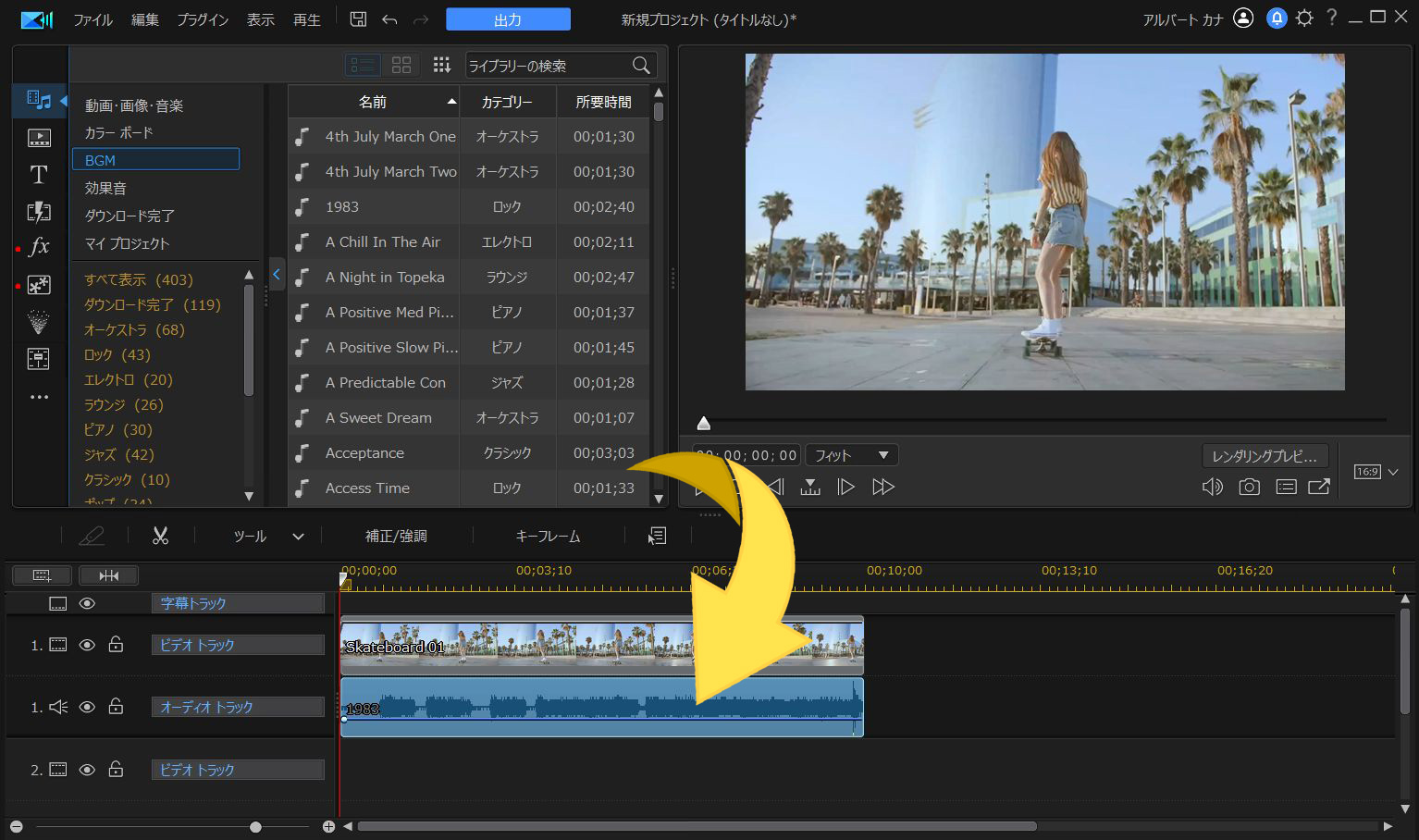The width and height of the screenshot is (1419, 840).
Task: Click the notification bell icon
Action: point(1277,19)
